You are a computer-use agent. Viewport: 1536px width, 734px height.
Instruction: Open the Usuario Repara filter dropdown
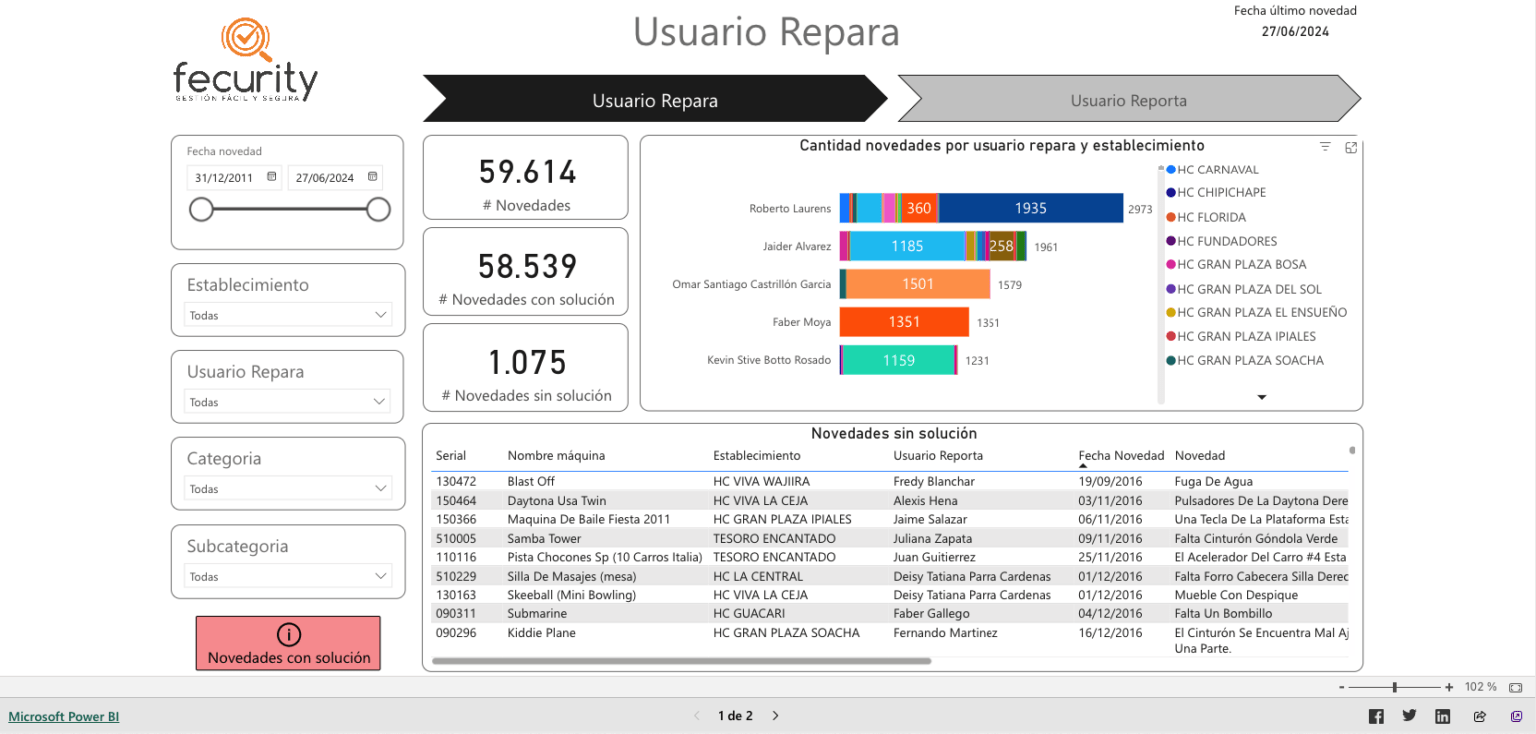[x=380, y=402]
